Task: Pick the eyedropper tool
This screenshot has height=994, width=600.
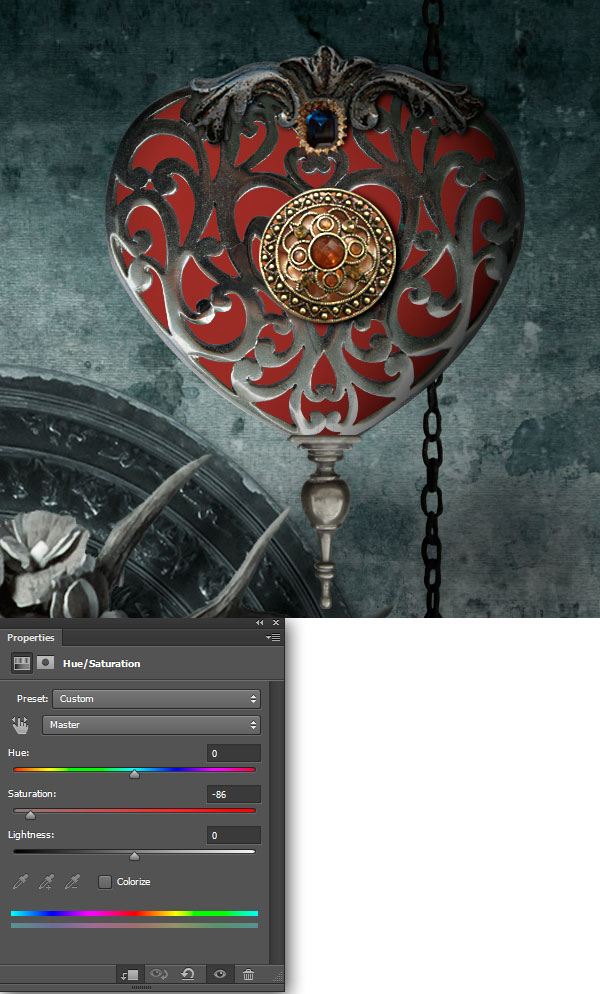Action: click(20, 881)
